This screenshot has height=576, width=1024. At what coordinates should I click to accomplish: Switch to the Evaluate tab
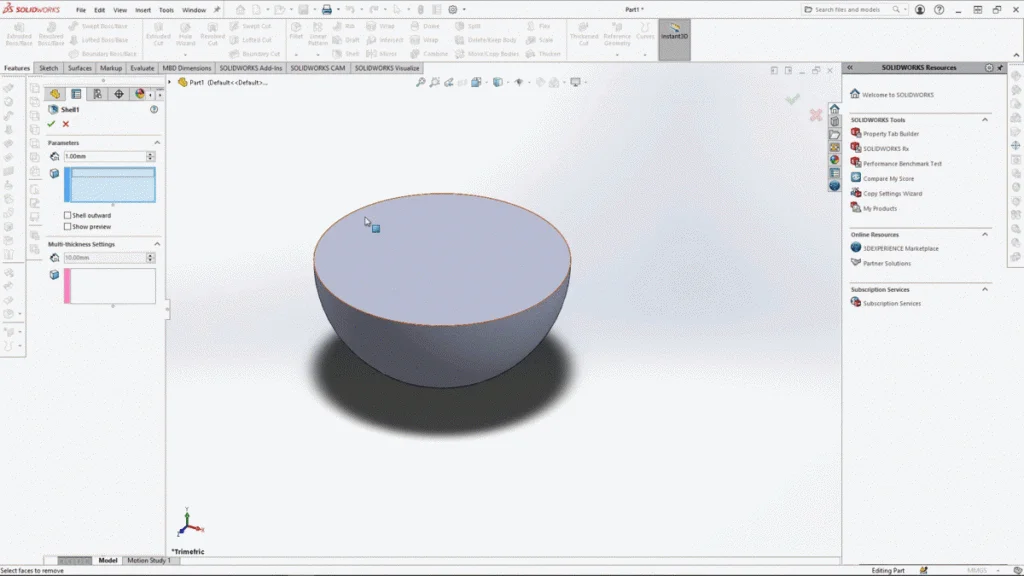tap(142, 68)
